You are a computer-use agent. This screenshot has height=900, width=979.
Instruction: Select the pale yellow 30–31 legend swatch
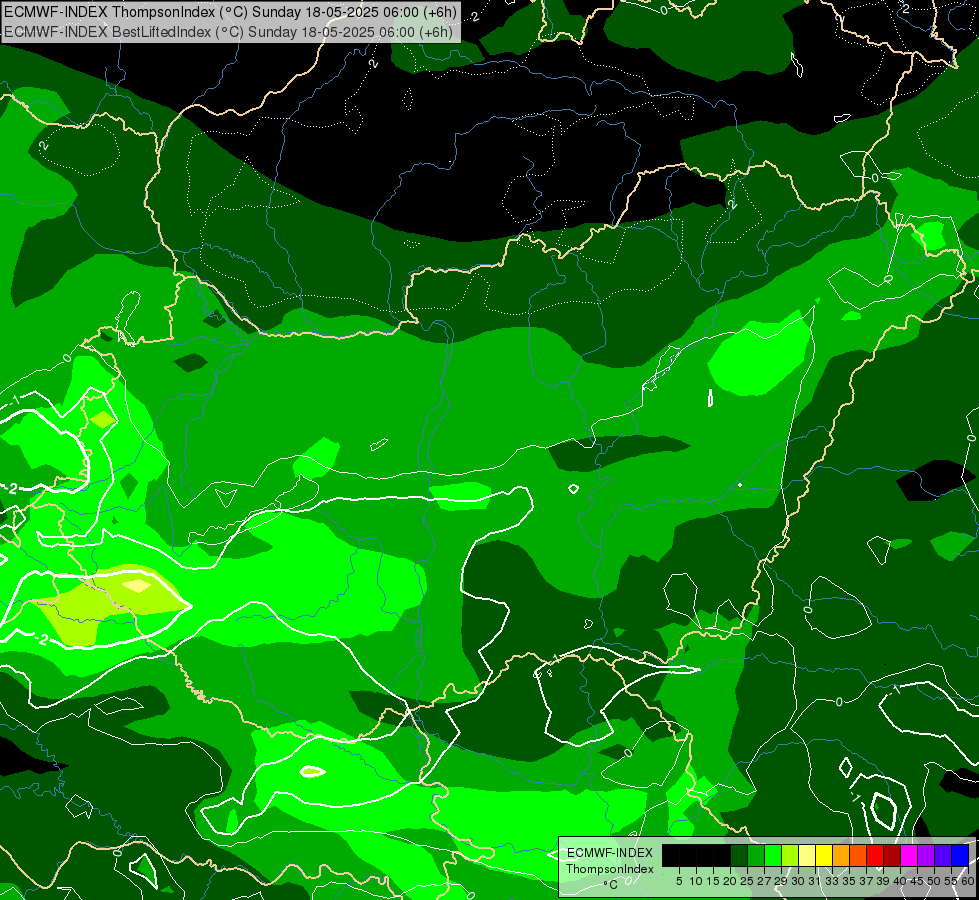(807, 855)
